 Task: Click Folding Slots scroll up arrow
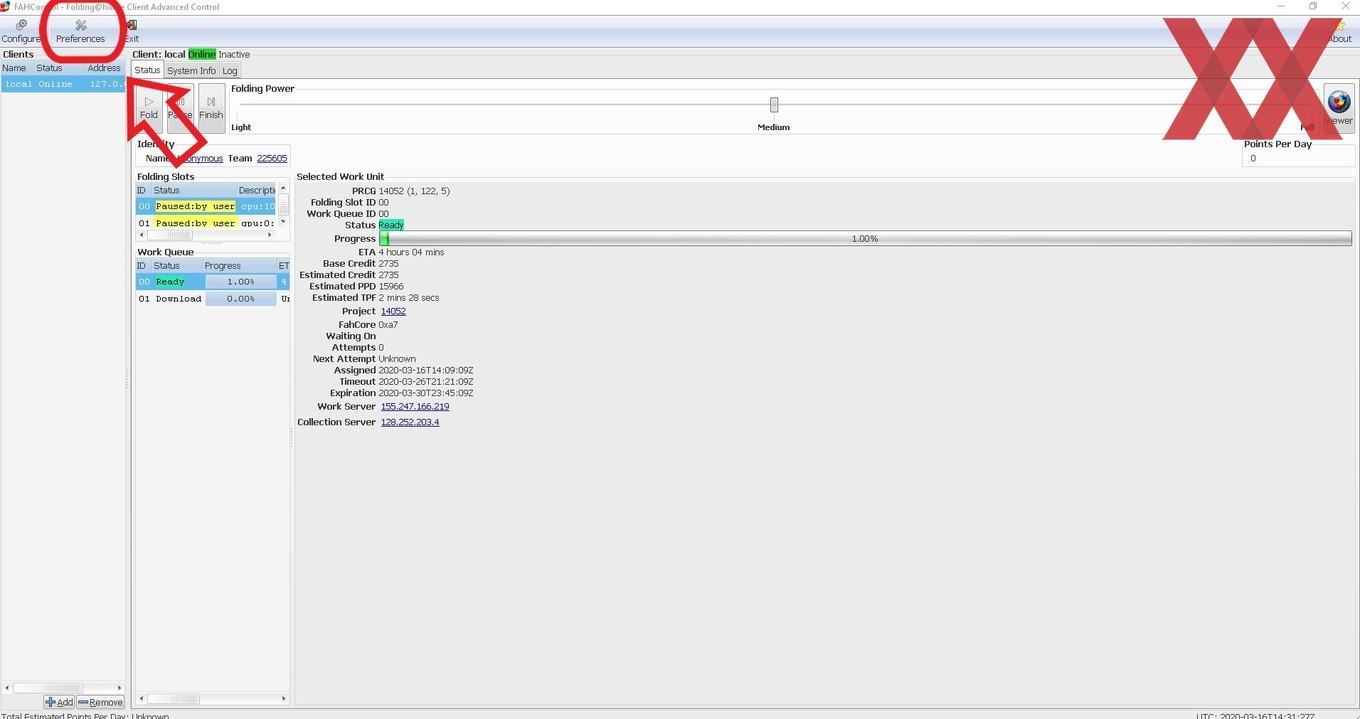tap(283, 189)
